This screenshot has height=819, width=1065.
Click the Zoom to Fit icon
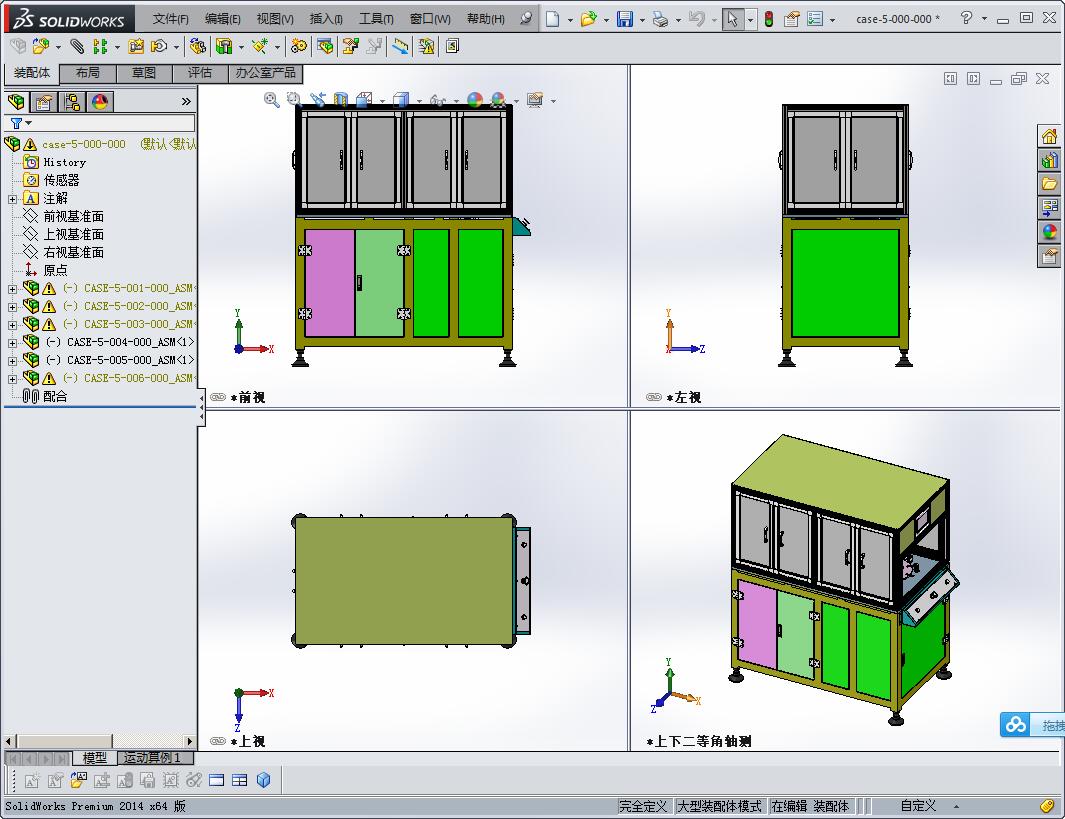tap(270, 100)
